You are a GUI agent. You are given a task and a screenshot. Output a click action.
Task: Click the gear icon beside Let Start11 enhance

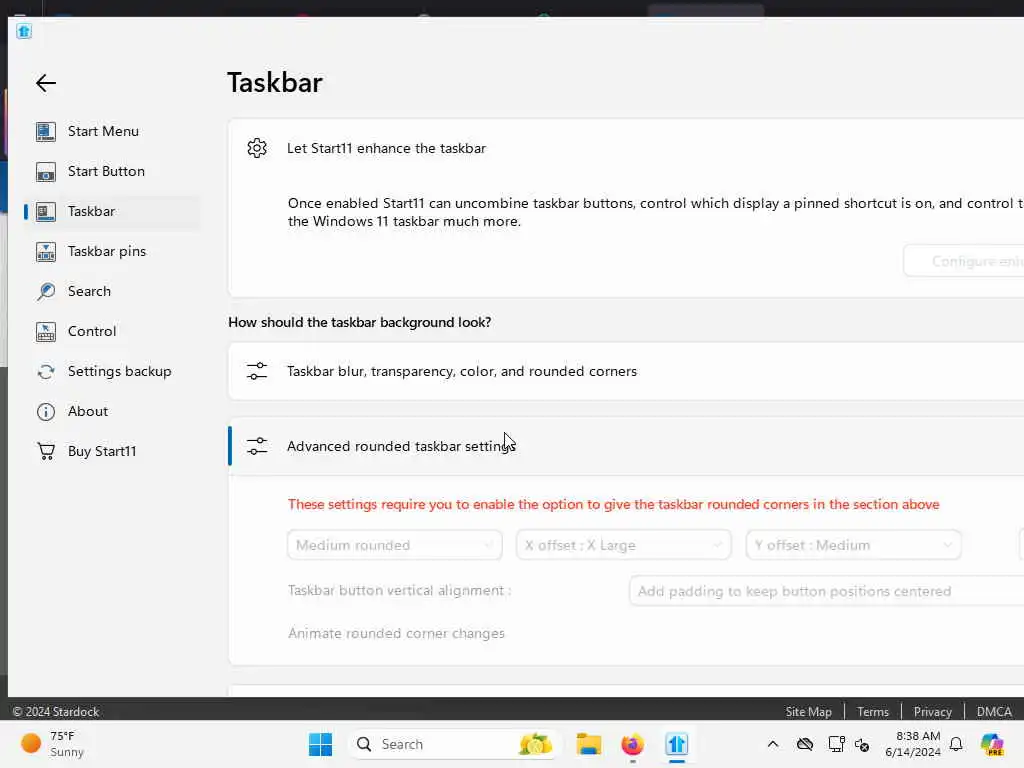click(x=257, y=148)
